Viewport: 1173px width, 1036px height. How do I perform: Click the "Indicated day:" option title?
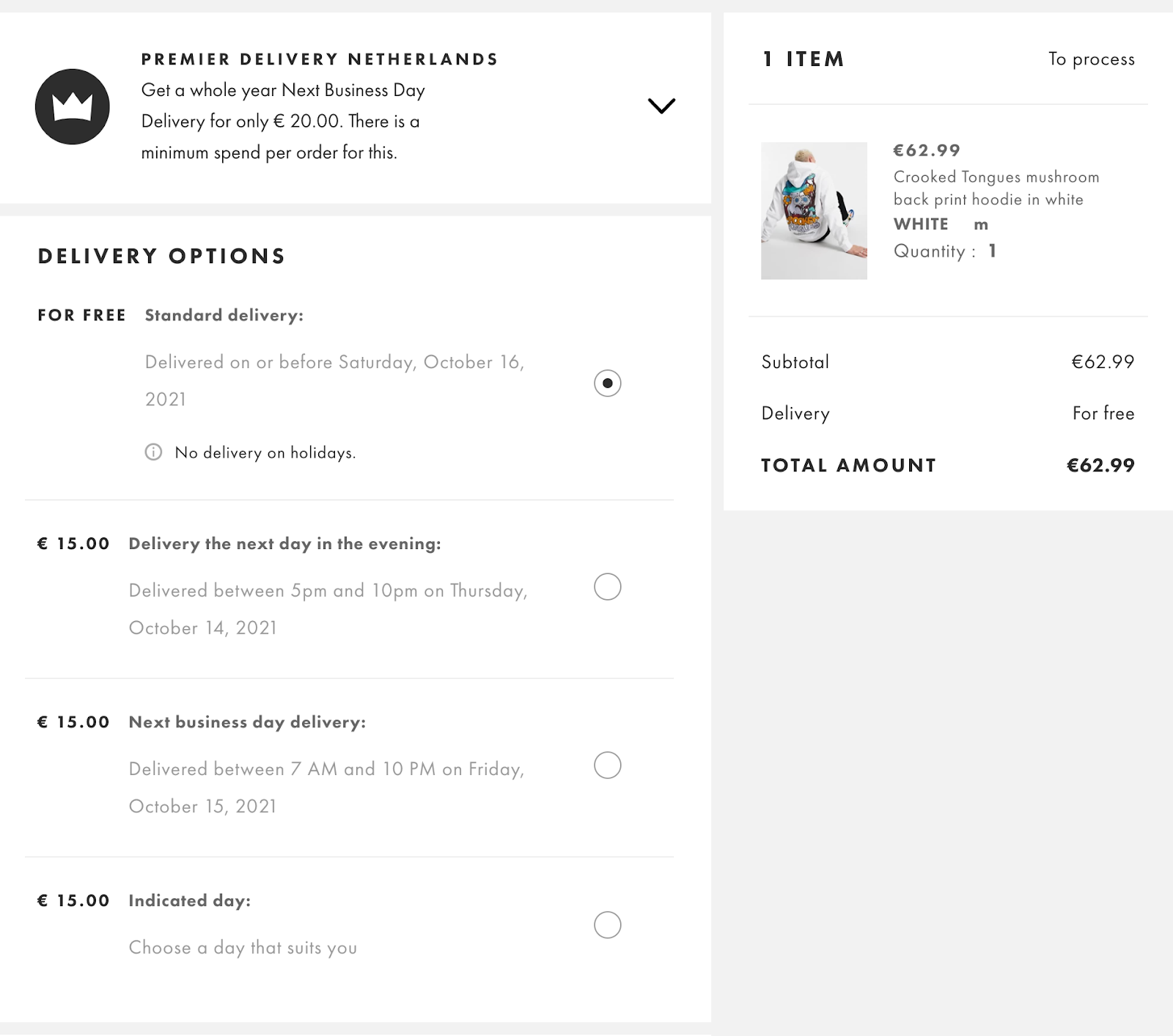pyautogui.click(x=189, y=900)
